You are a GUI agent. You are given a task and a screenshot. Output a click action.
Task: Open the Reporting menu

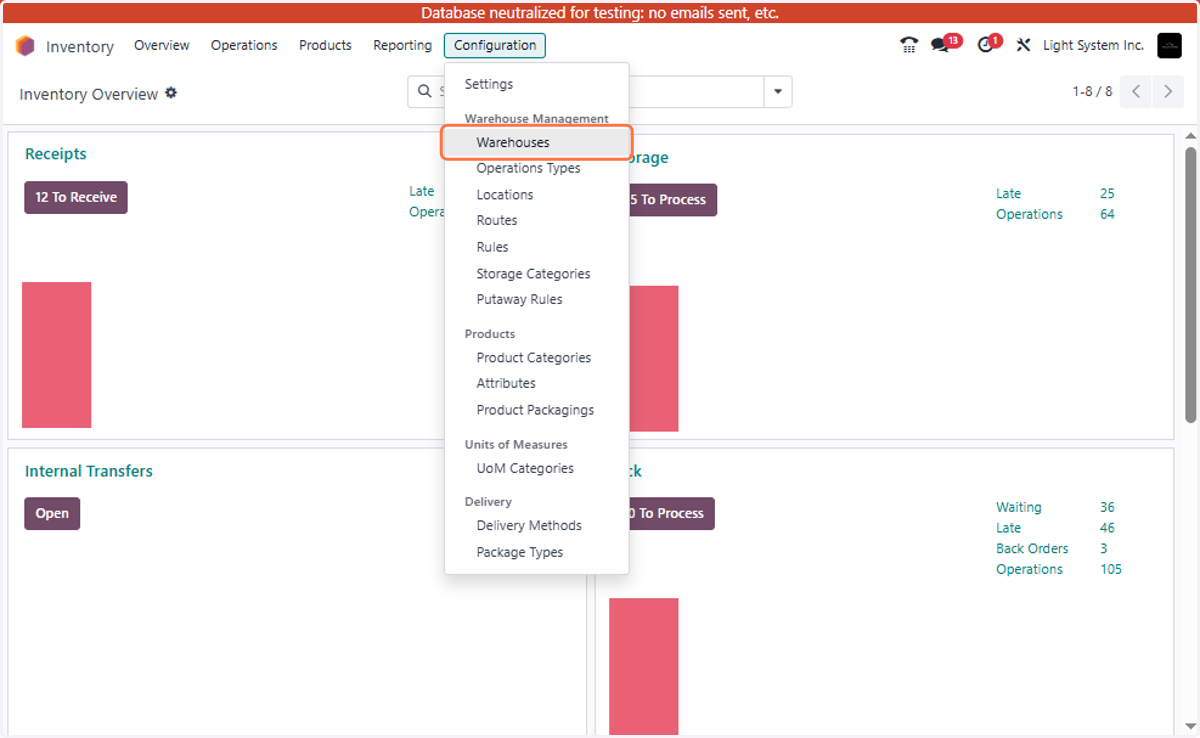(402, 45)
